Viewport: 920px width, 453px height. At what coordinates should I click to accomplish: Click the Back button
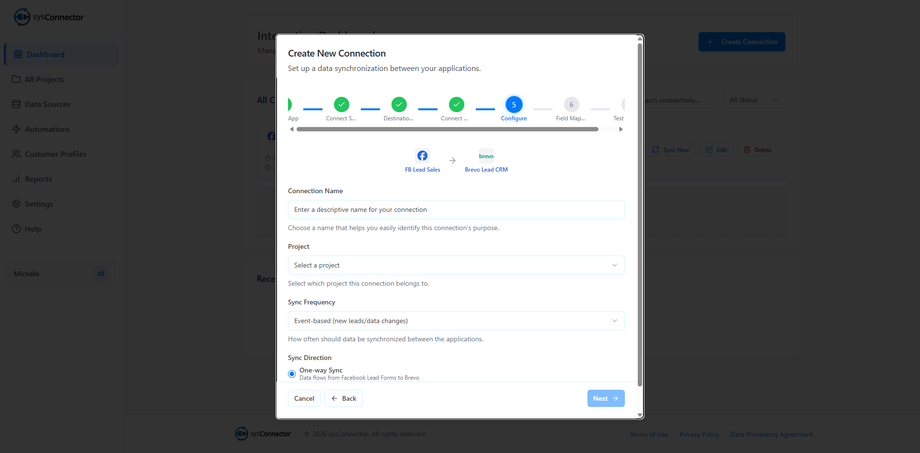tap(343, 398)
